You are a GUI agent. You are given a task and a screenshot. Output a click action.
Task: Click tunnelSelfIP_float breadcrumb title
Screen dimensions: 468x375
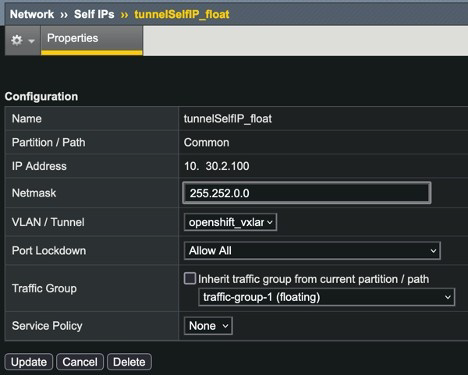(182, 14)
